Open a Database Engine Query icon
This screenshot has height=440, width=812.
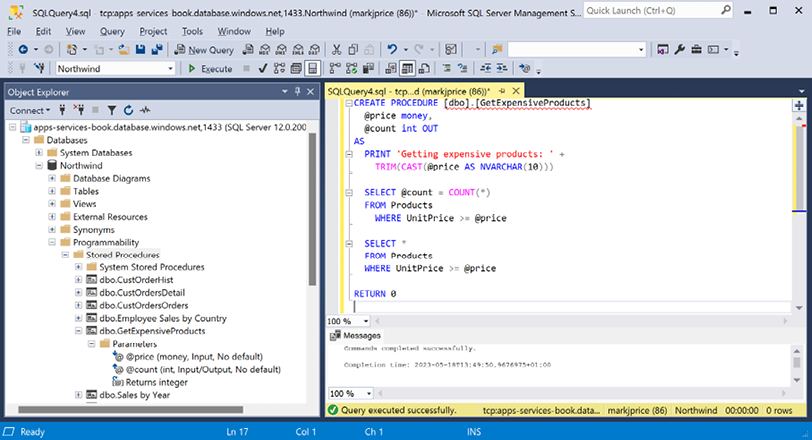pyautogui.click(x=248, y=50)
